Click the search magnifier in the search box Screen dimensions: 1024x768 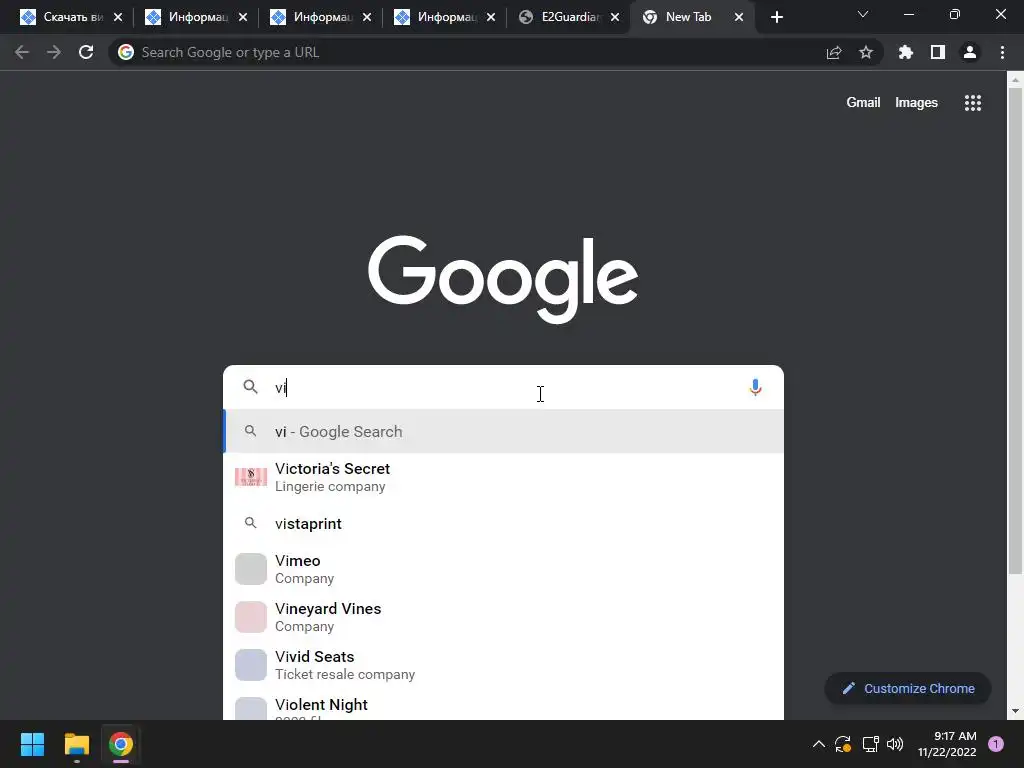point(250,387)
